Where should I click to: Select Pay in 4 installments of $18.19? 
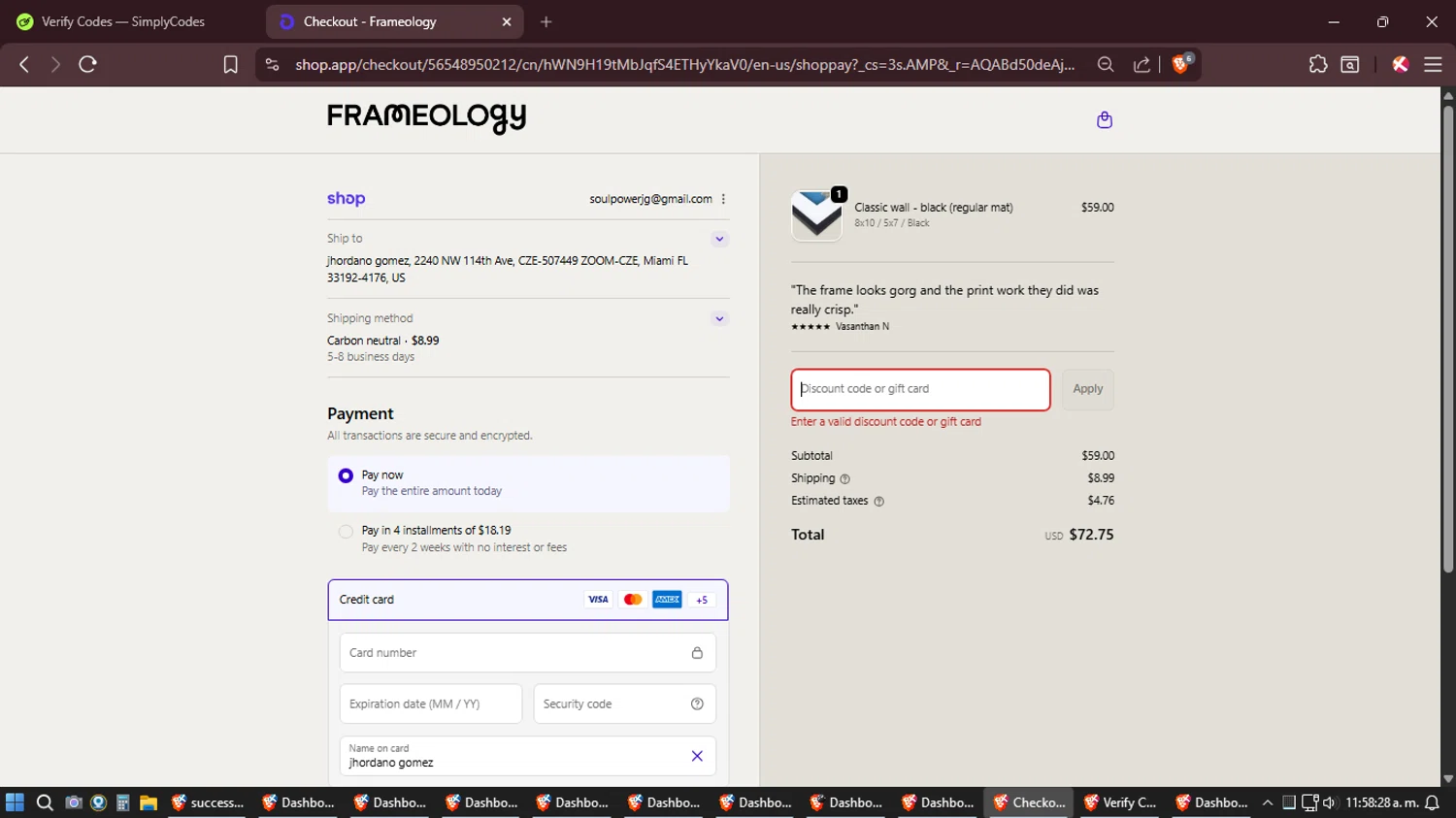pos(528,539)
